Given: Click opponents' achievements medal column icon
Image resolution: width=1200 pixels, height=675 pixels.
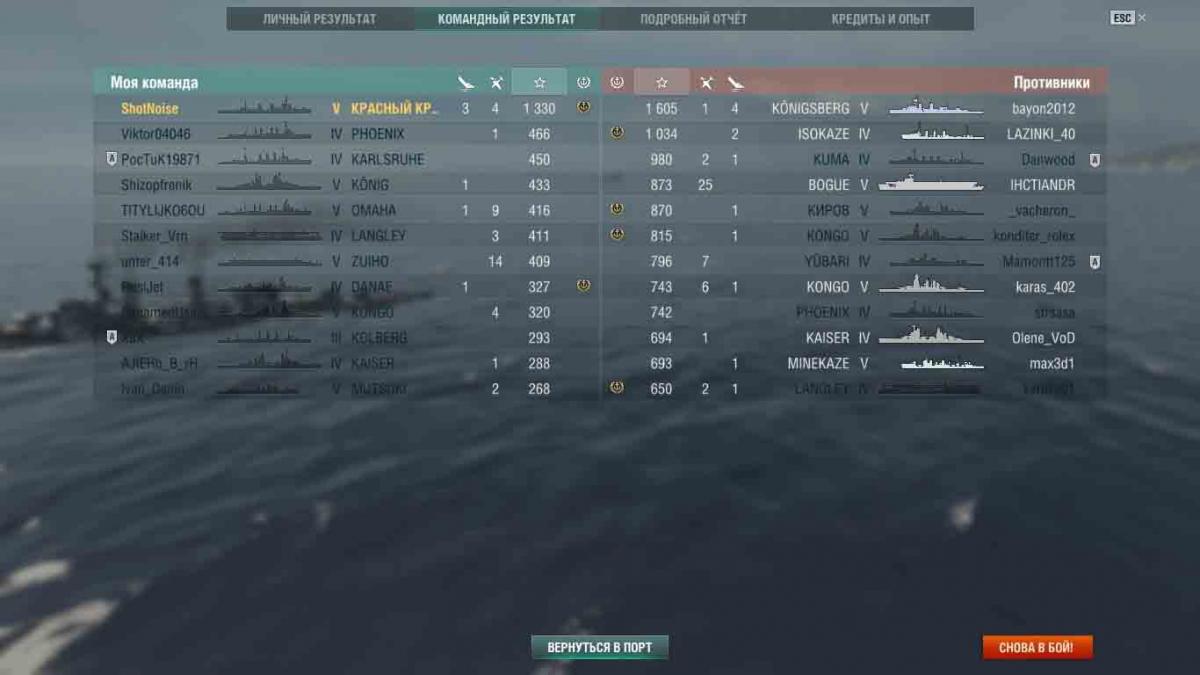Looking at the screenshot, I should (x=617, y=83).
